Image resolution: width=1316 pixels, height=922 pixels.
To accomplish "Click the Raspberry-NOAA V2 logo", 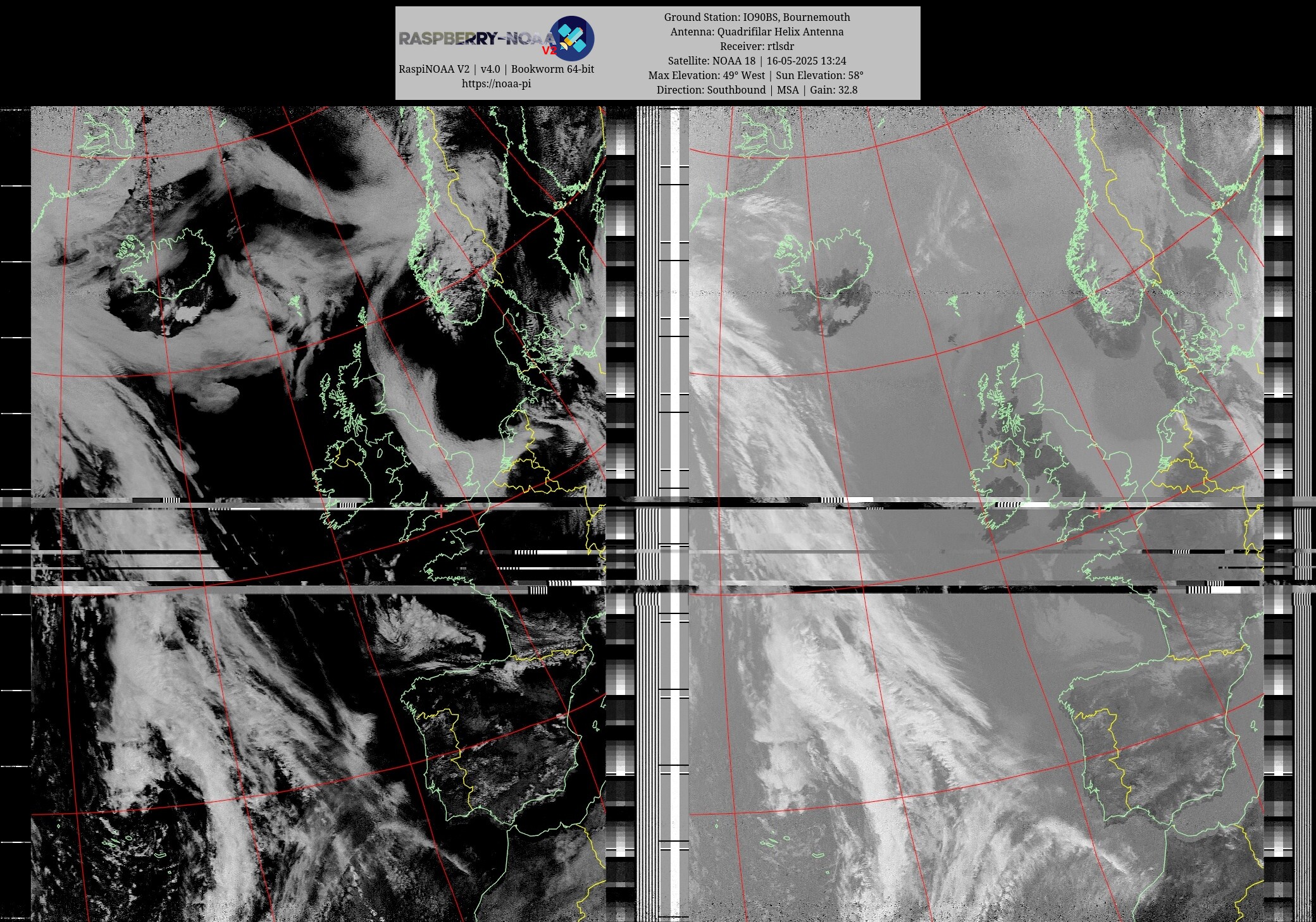I will (496, 38).
